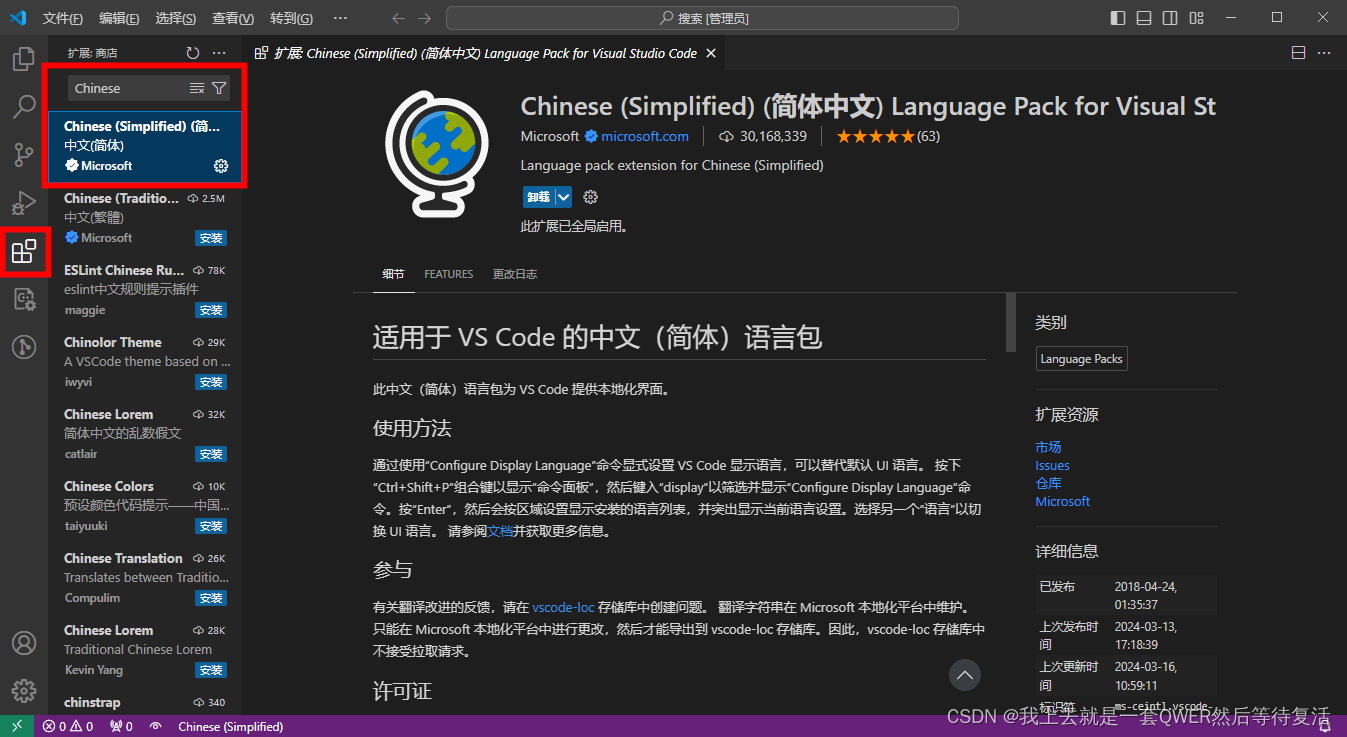The image size is (1347, 737).
Task: Open the Search view in activity bar
Action: click(24, 107)
